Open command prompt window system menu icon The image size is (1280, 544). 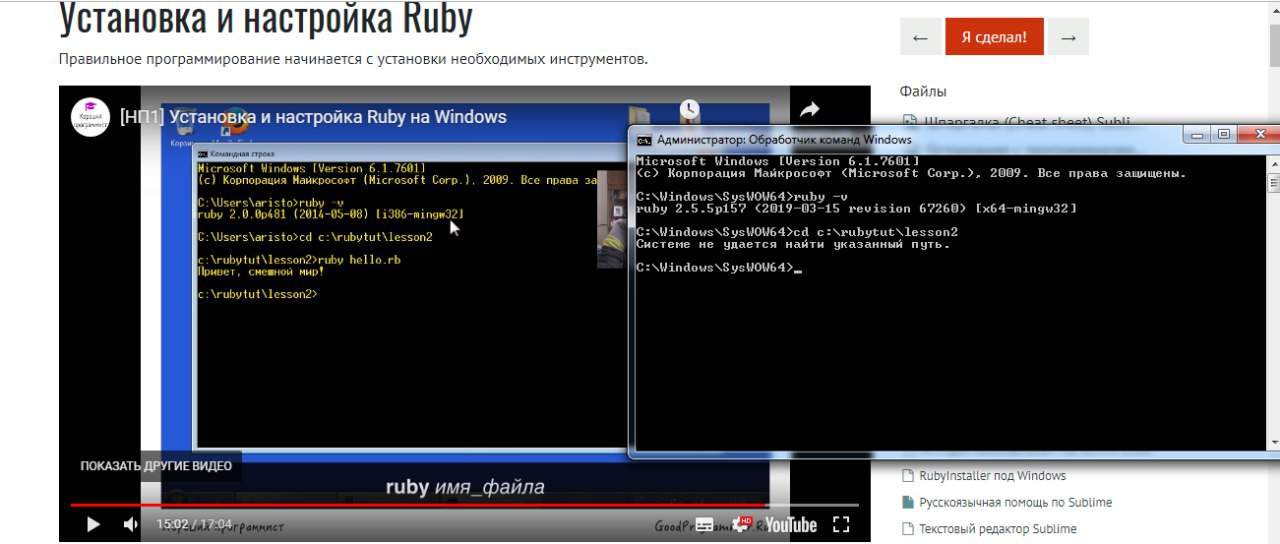645,140
